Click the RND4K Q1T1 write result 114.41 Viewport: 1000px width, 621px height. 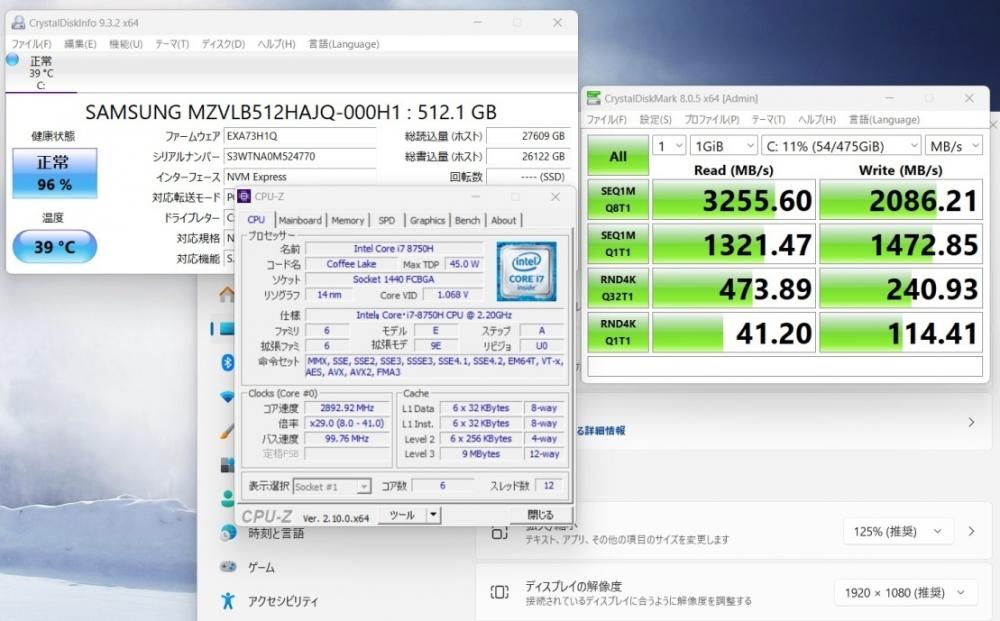pos(901,332)
